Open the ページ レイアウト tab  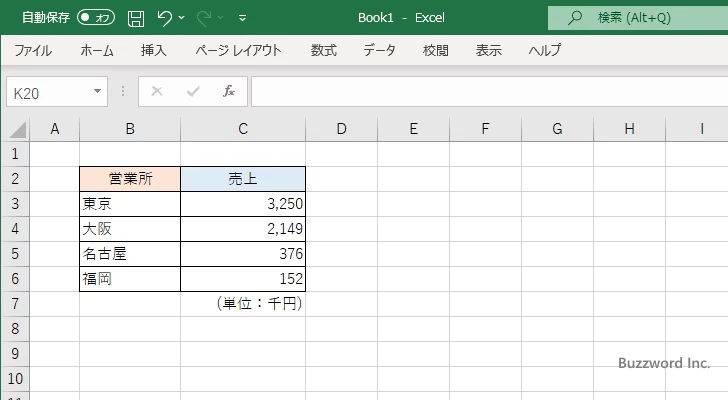point(238,50)
